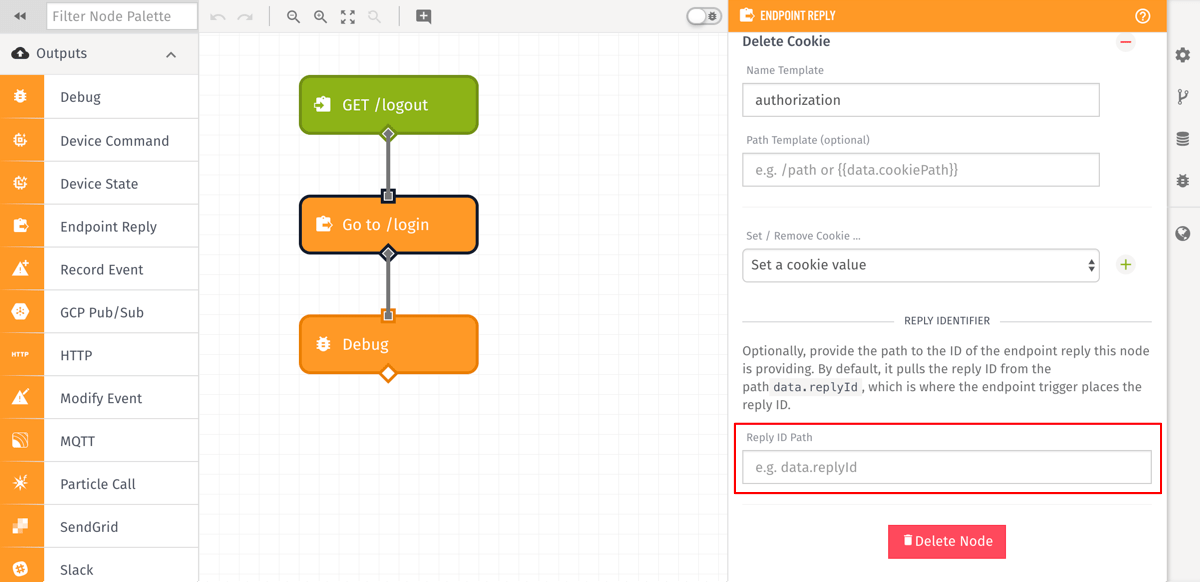This screenshot has width=1200, height=582.
Task: Select the Device State palette node
Action: (x=99, y=183)
